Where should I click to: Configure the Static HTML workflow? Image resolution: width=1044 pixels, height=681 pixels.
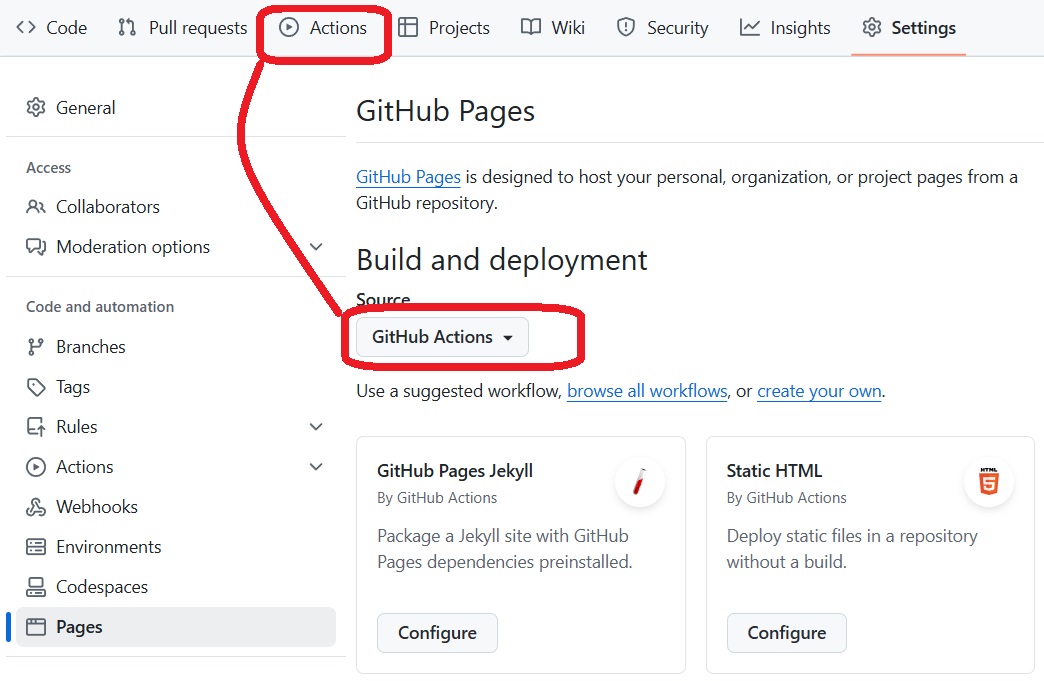786,633
